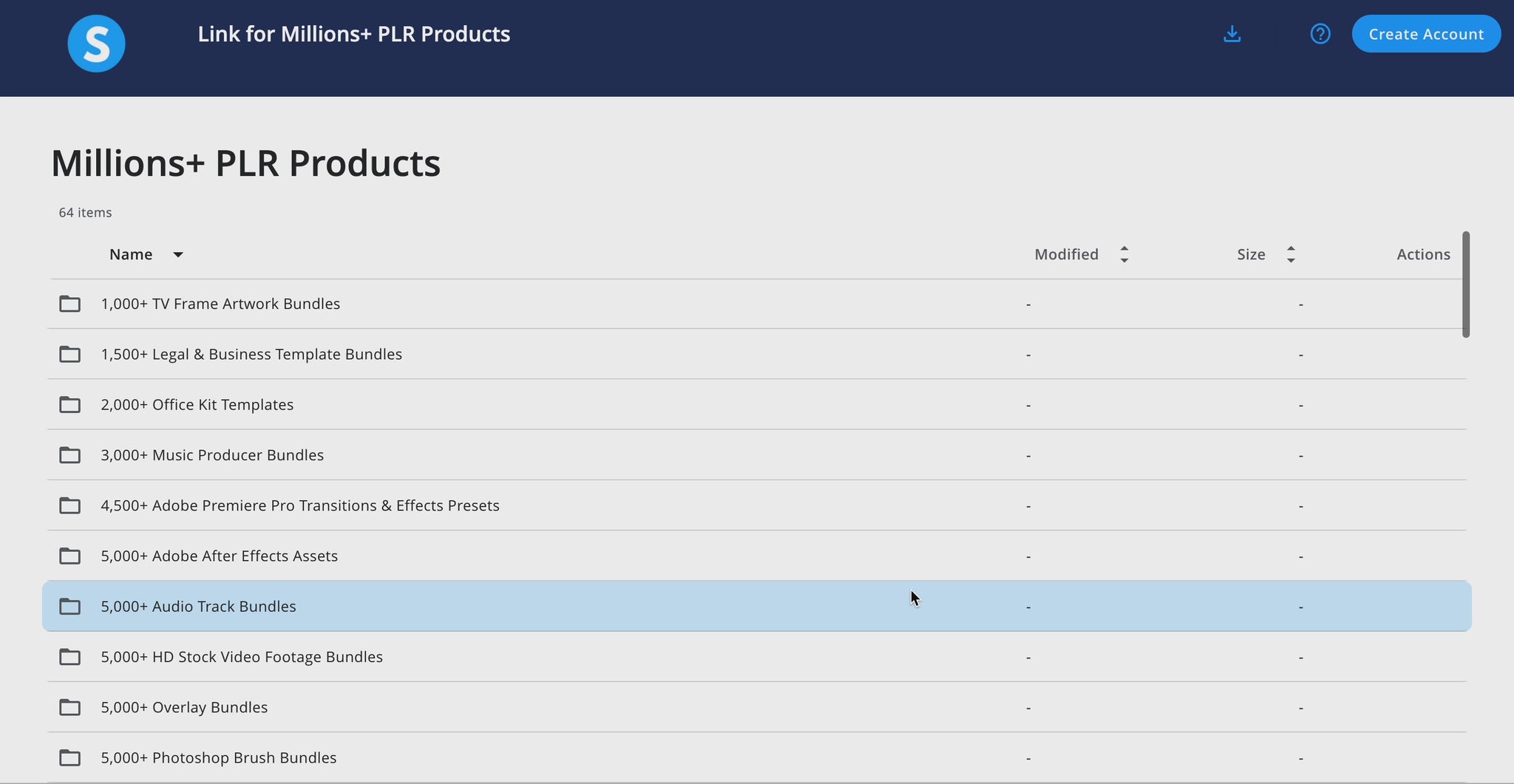Open 4,500+ Adobe Premiere Pro Transitions folder

pyautogui.click(x=299, y=505)
